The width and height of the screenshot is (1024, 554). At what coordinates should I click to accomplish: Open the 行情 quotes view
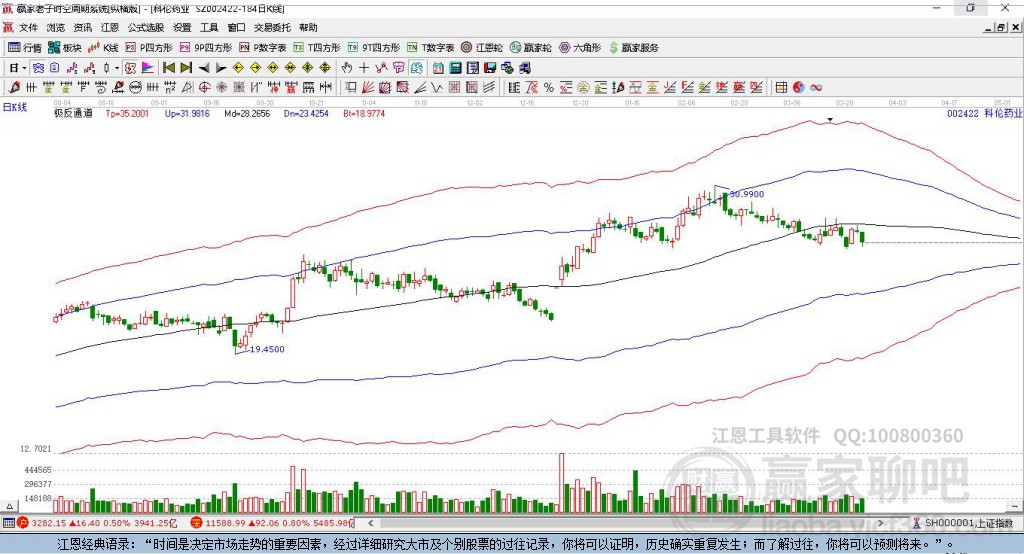pos(24,48)
